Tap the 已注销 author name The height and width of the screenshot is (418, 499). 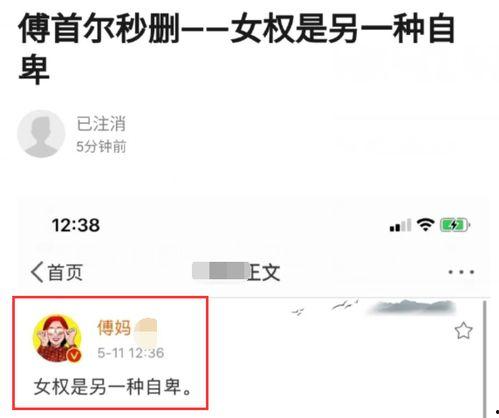(x=101, y=124)
